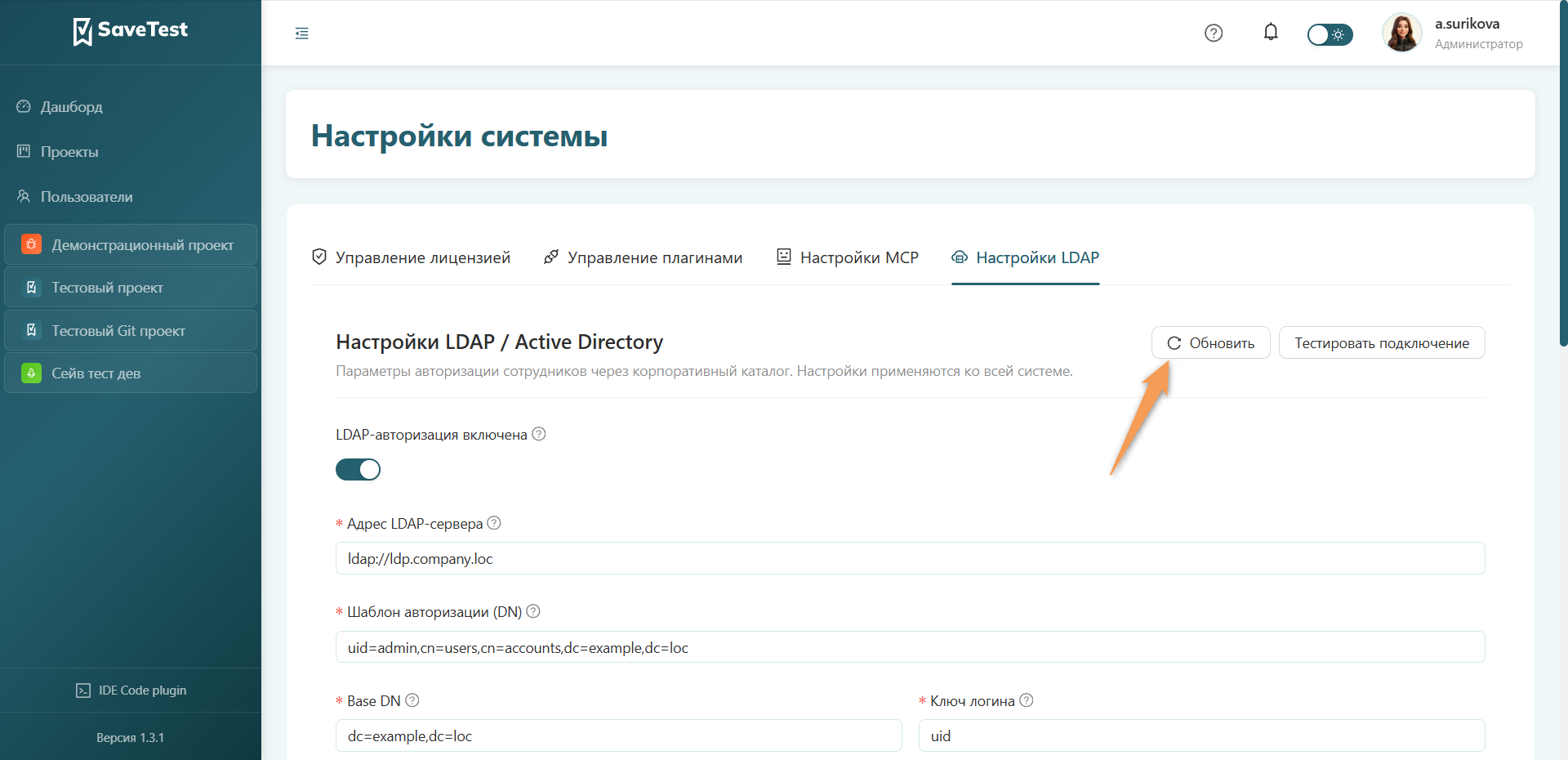
Task: Switch to Управление лицензией tab
Action: pyautogui.click(x=411, y=257)
